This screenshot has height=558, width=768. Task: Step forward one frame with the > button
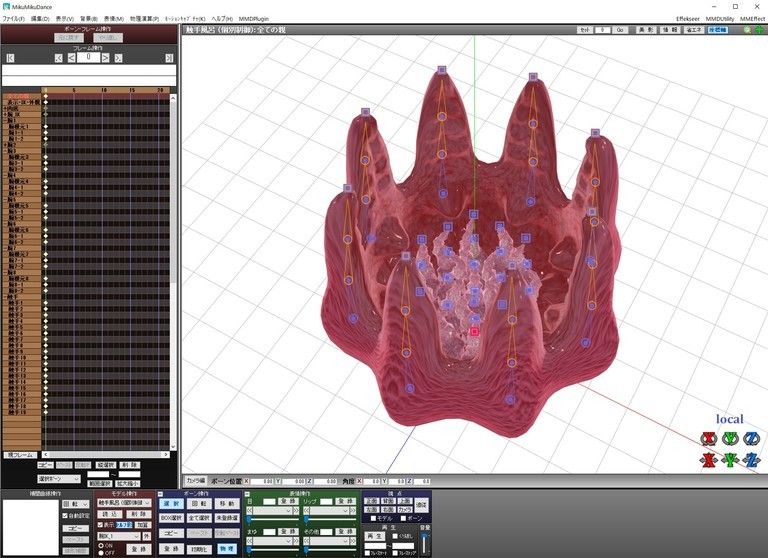click(105, 58)
